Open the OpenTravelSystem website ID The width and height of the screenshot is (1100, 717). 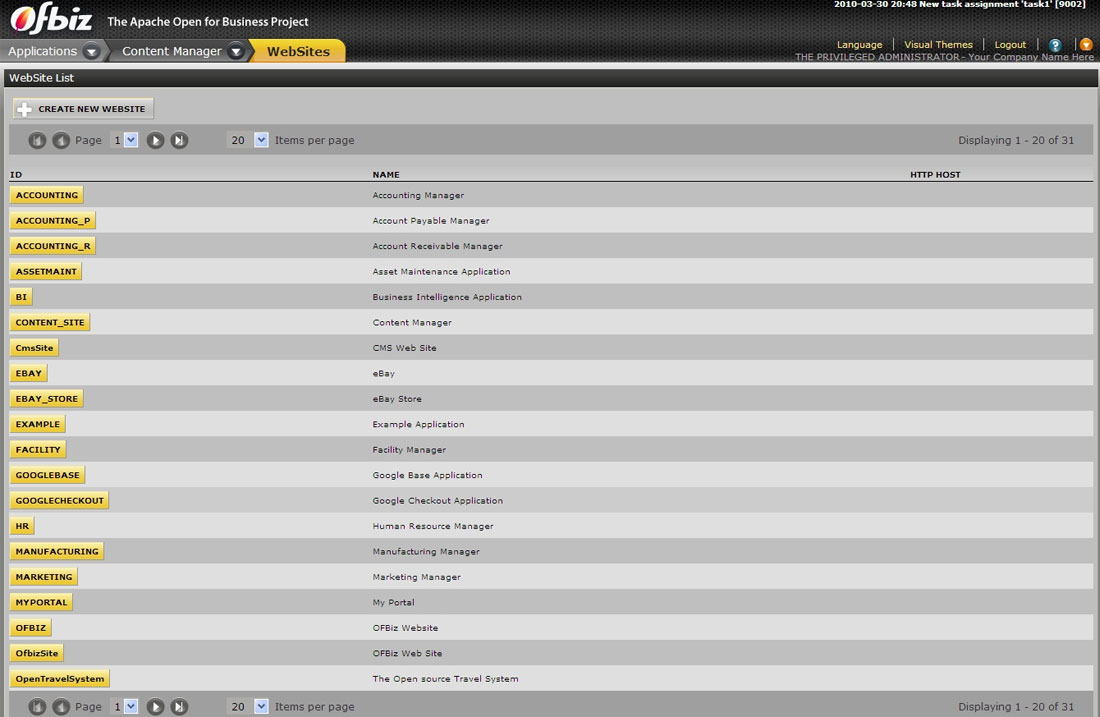click(x=60, y=678)
